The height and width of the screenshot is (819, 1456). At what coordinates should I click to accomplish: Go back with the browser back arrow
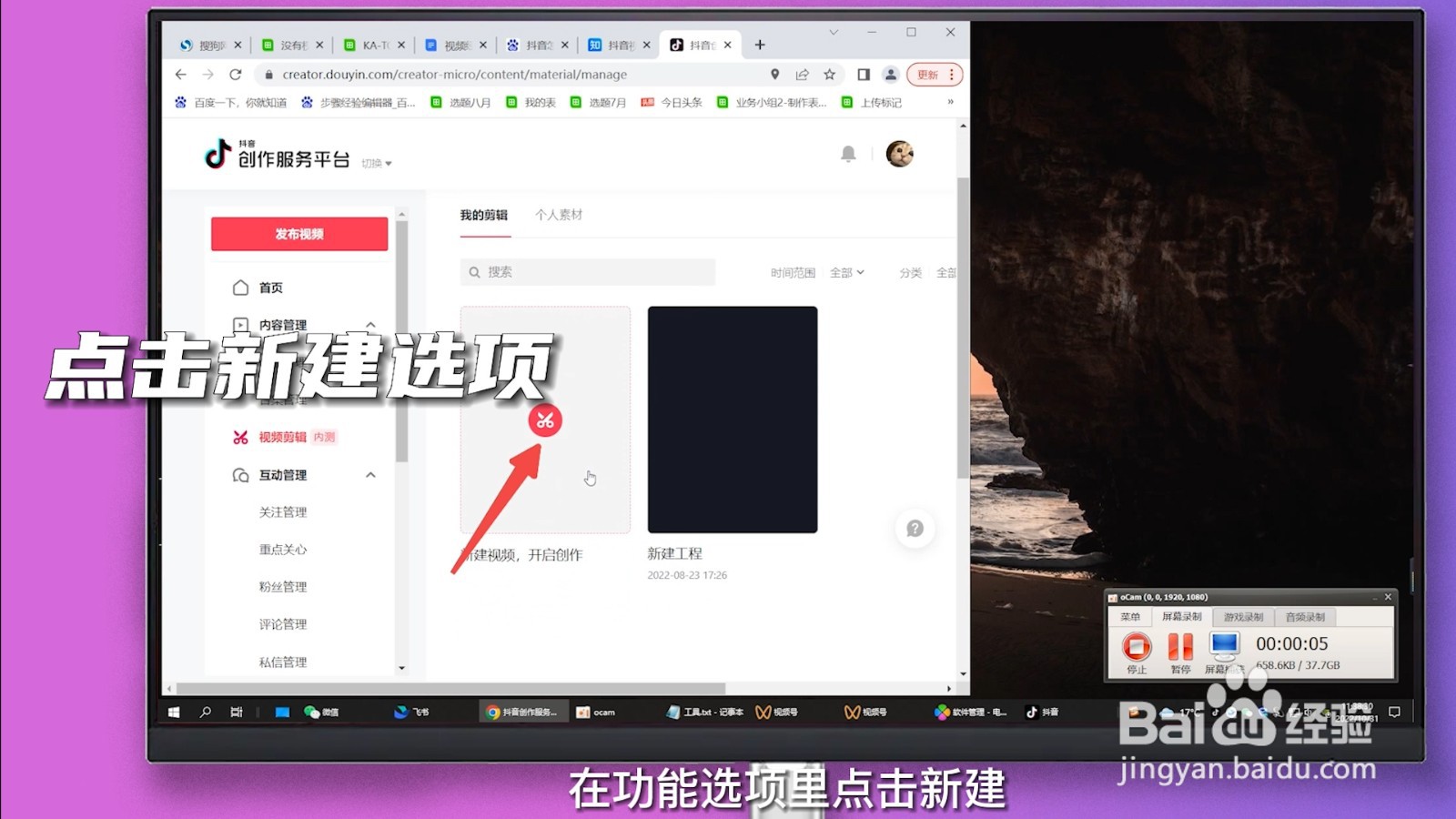coord(181,75)
